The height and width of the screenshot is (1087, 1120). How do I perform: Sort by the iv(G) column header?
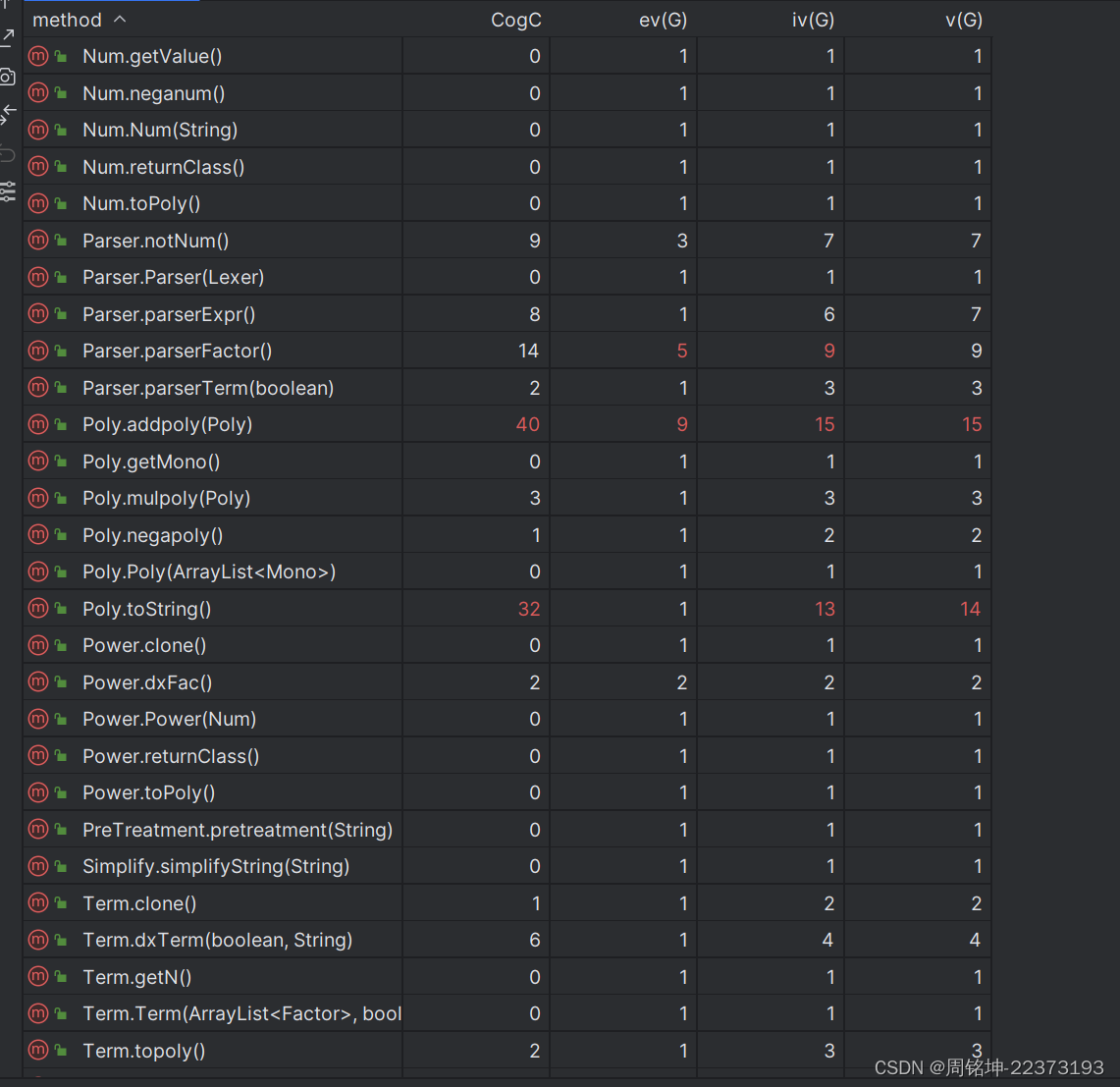point(813,20)
